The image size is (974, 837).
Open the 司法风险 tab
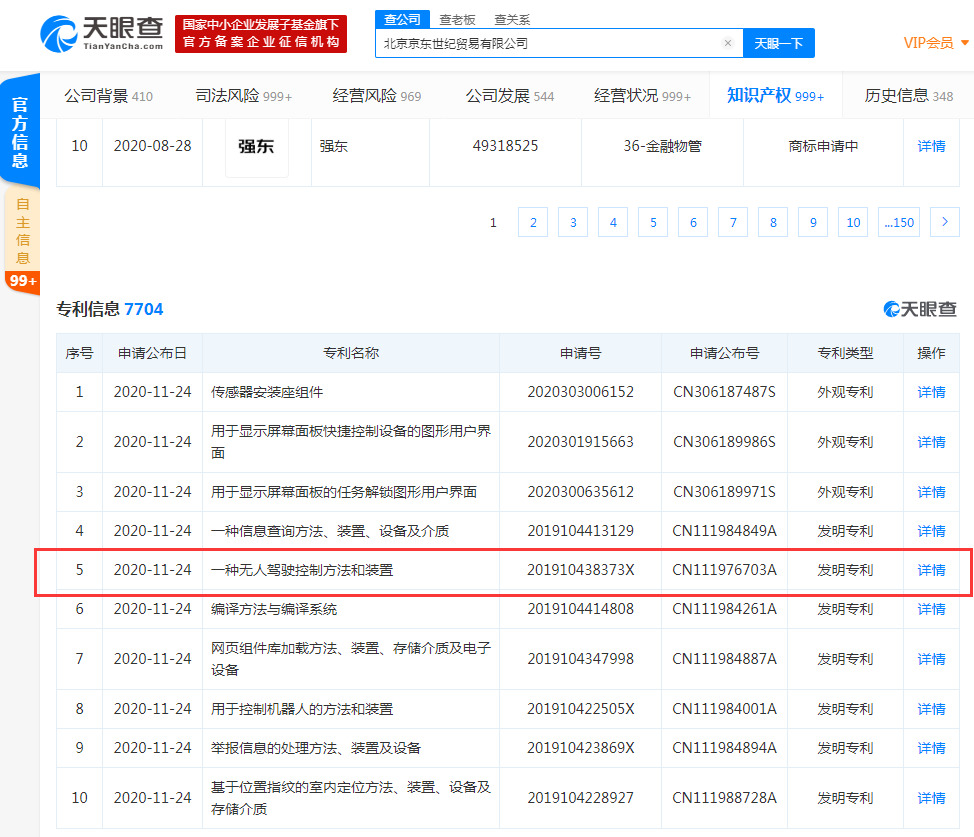[244, 96]
